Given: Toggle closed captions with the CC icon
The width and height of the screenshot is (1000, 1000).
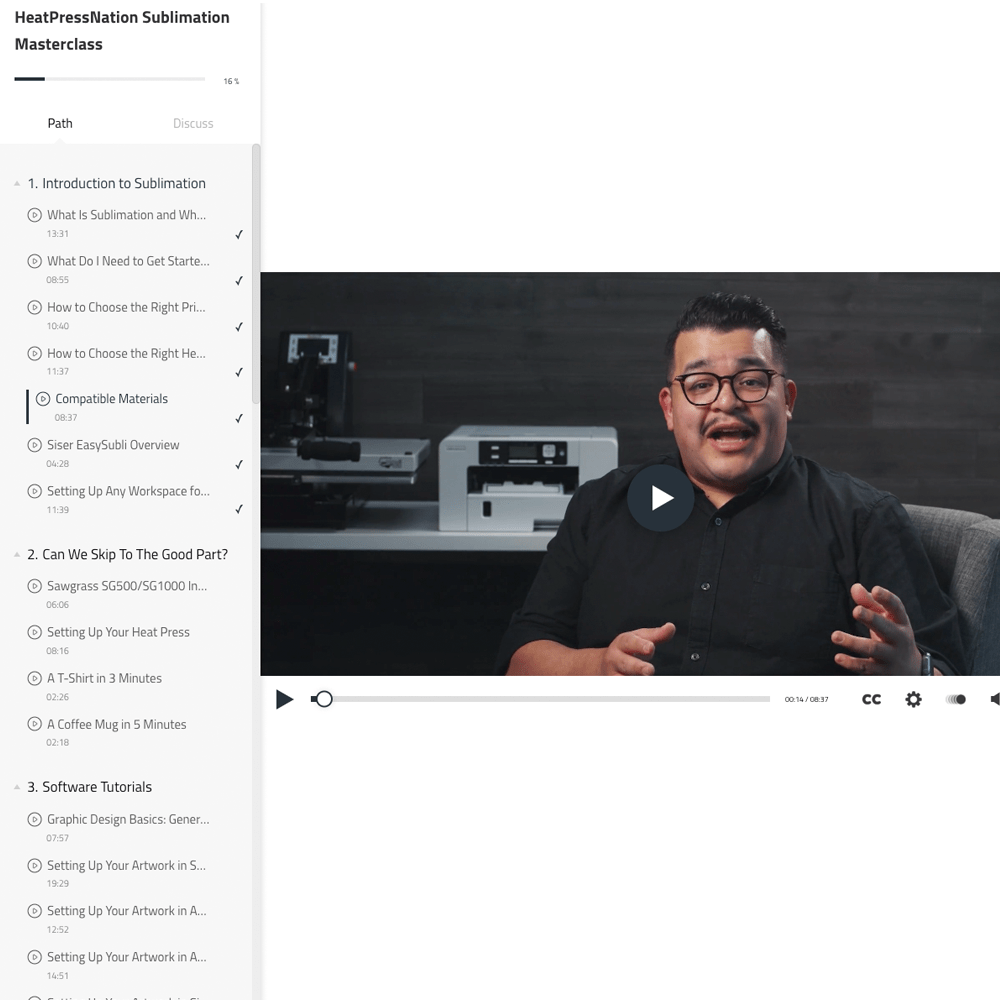Looking at the screenshot, I should (871, 699).
